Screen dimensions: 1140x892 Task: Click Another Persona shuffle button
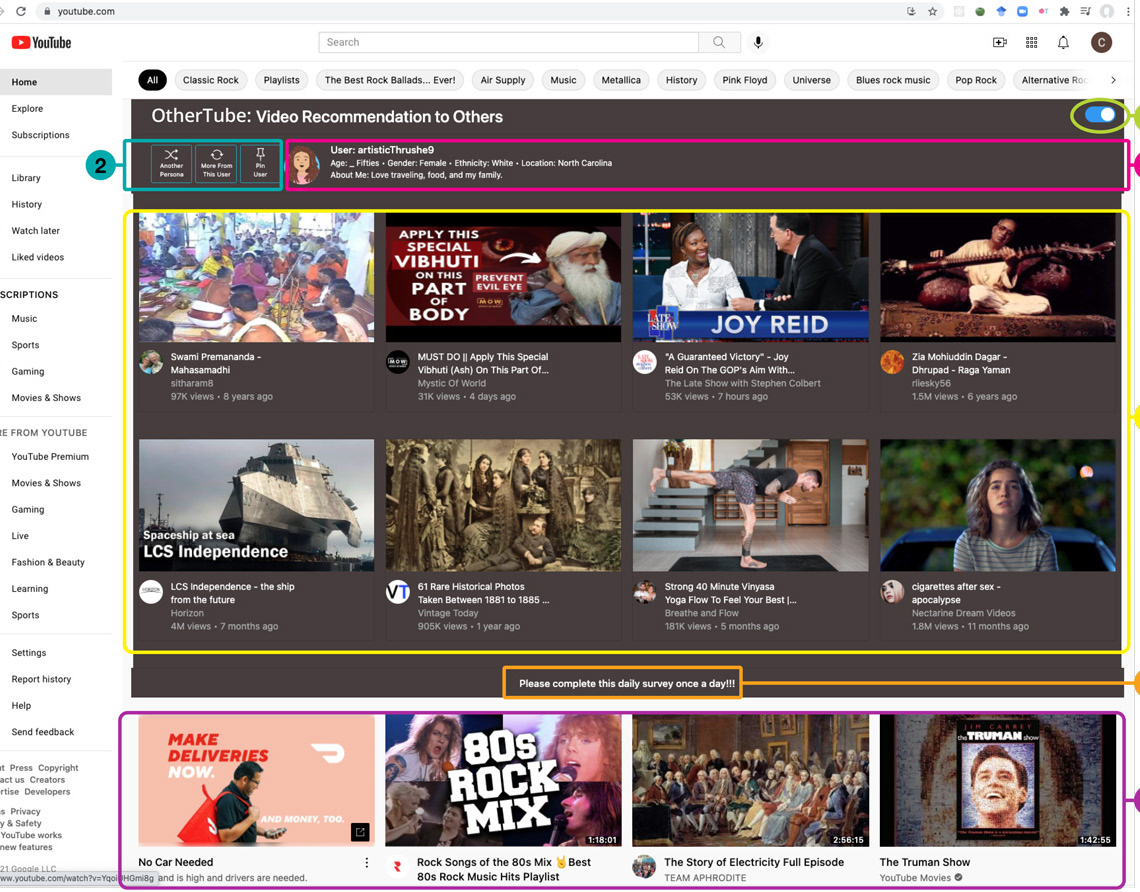click(x=172, y=164)
